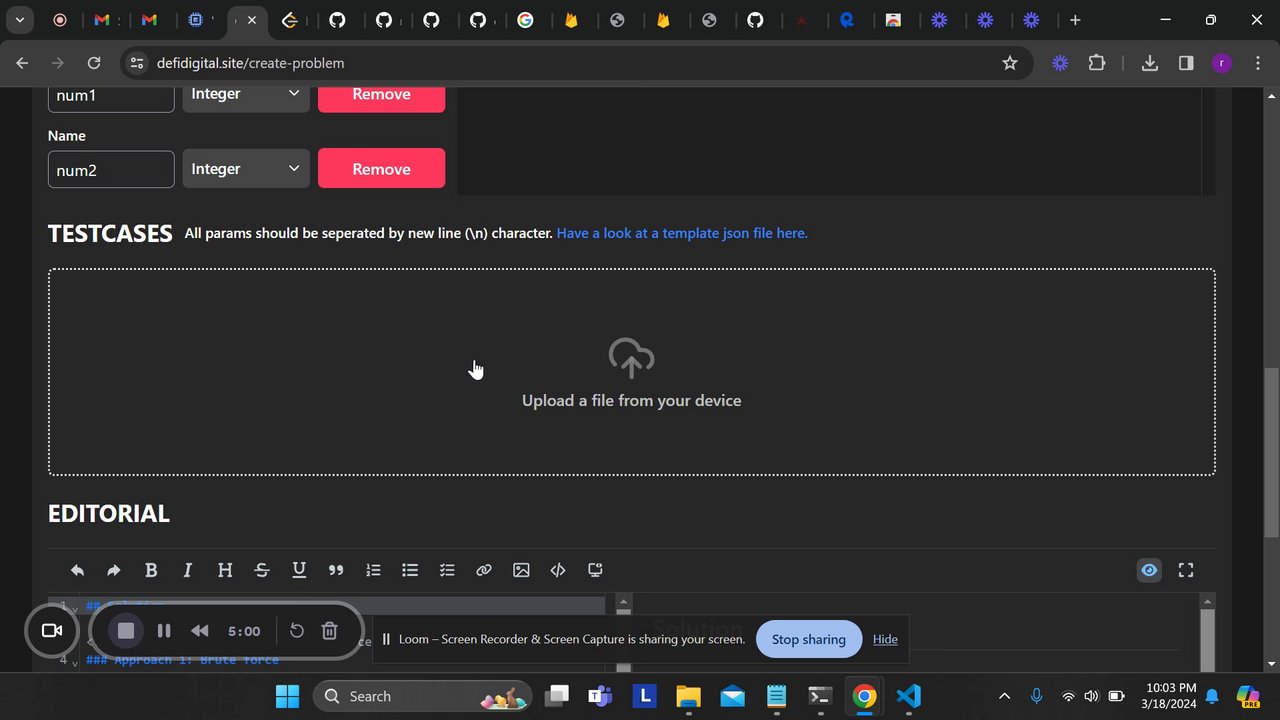
Task: Apply strikethrough in the editorial toolbar
Action: 262,570
